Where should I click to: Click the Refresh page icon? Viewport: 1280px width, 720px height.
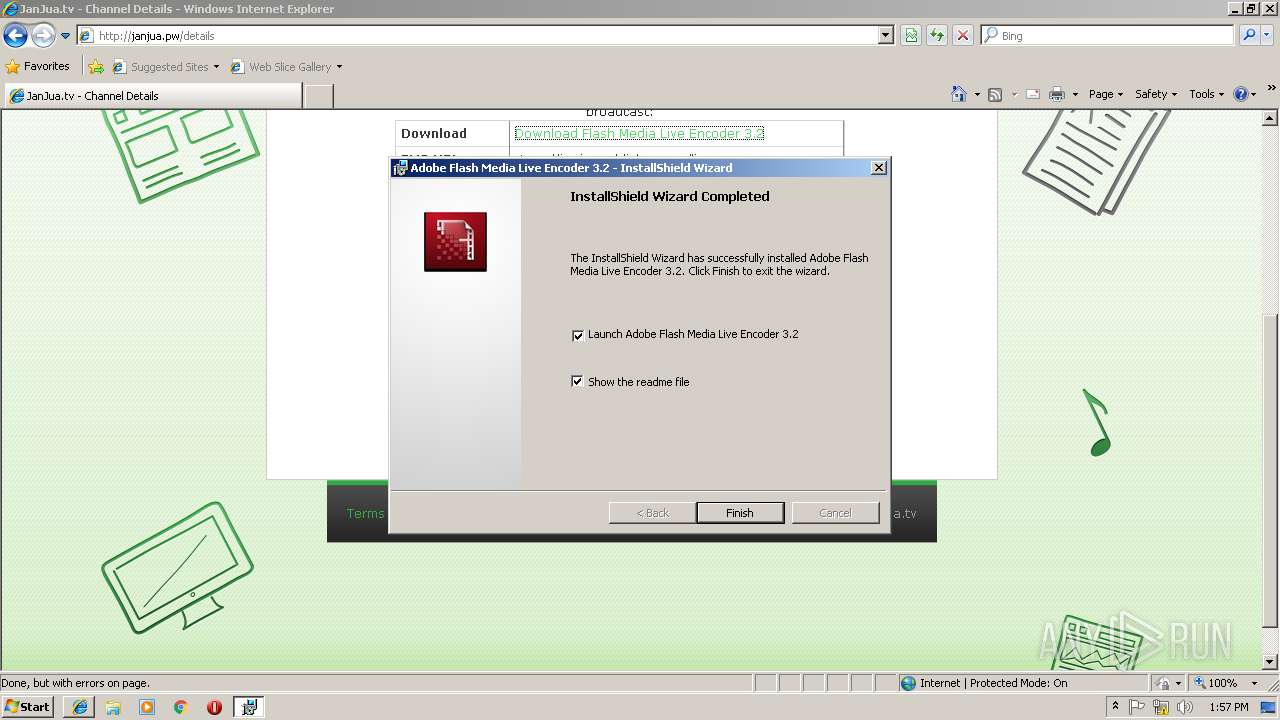point(937,36)
